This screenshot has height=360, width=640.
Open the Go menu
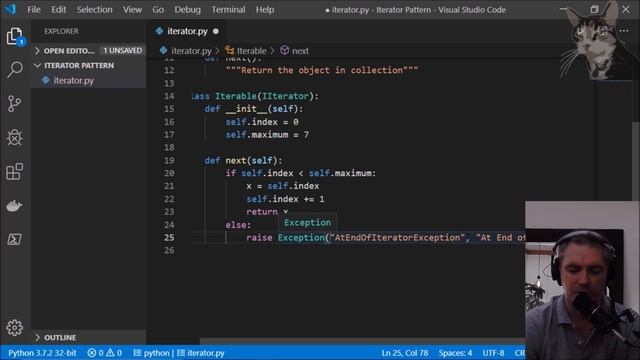[158, 9]
